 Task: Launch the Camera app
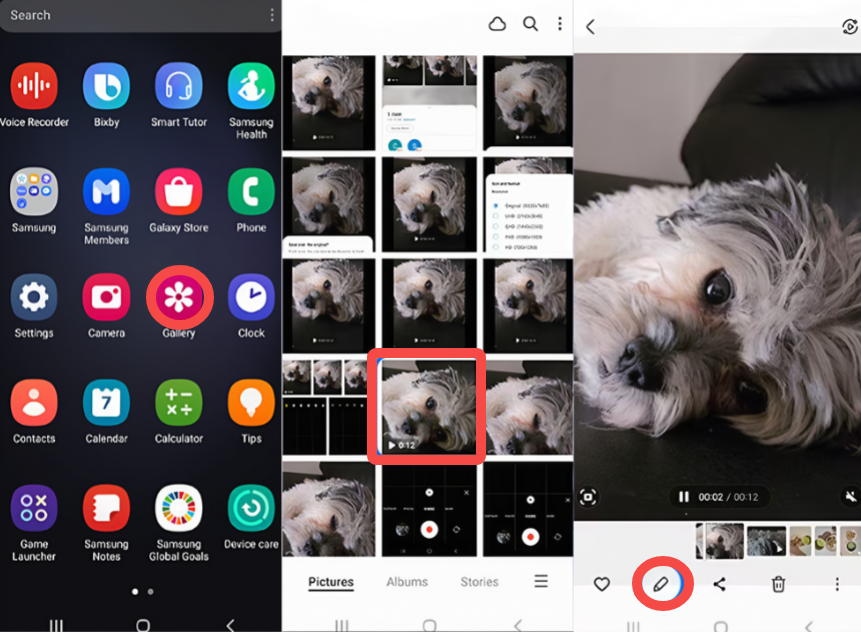[x=106, y=297]
